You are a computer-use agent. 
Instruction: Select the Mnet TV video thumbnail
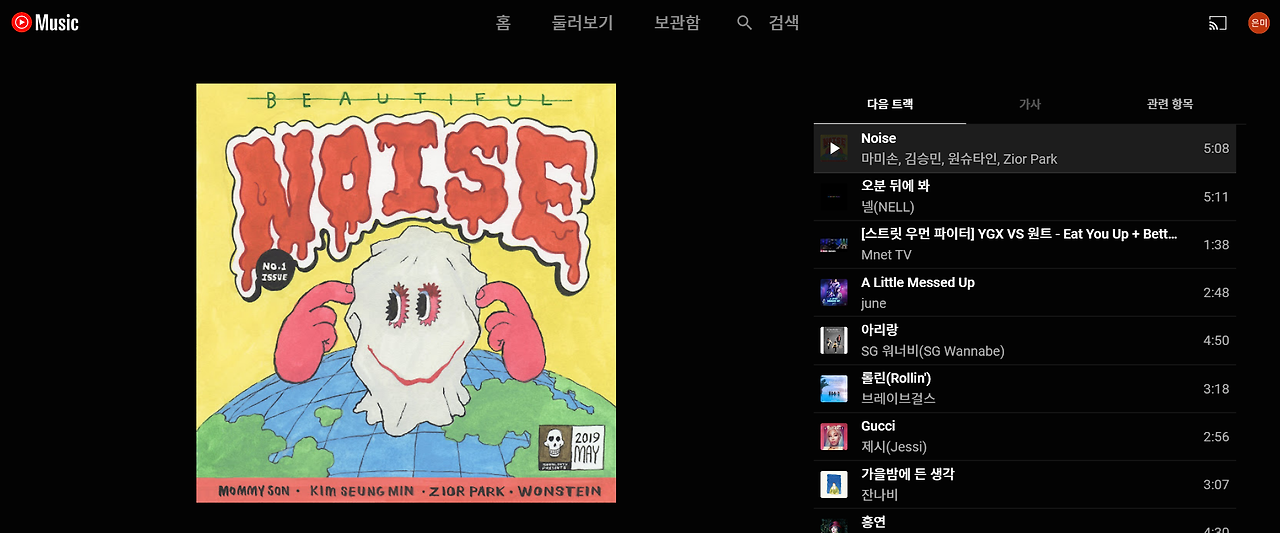[834, 244]
